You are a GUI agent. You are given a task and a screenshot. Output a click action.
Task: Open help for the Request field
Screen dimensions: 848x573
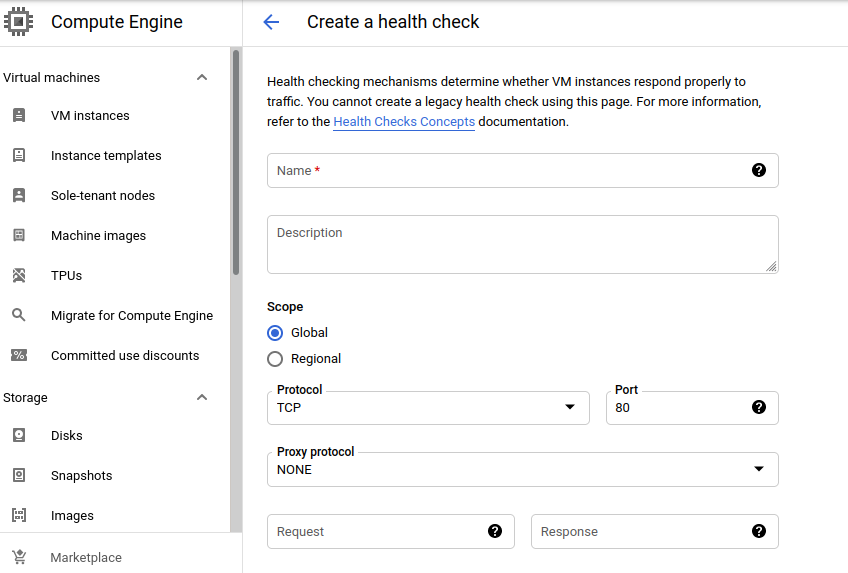pyautogui.click(x=495, y=531)
